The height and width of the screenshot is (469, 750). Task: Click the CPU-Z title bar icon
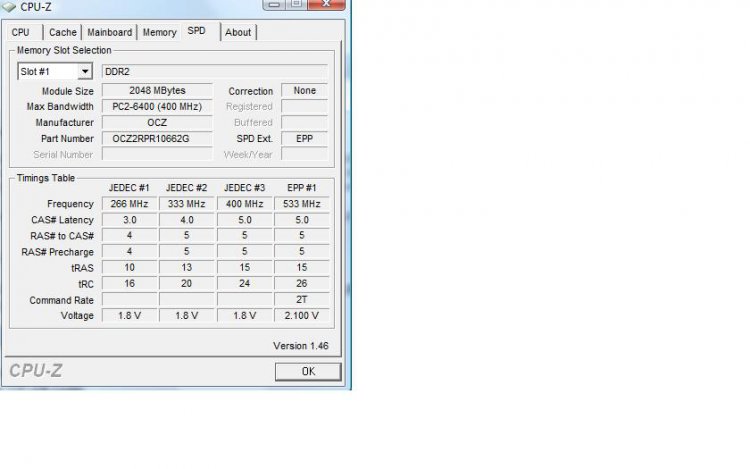click(10, 7)
